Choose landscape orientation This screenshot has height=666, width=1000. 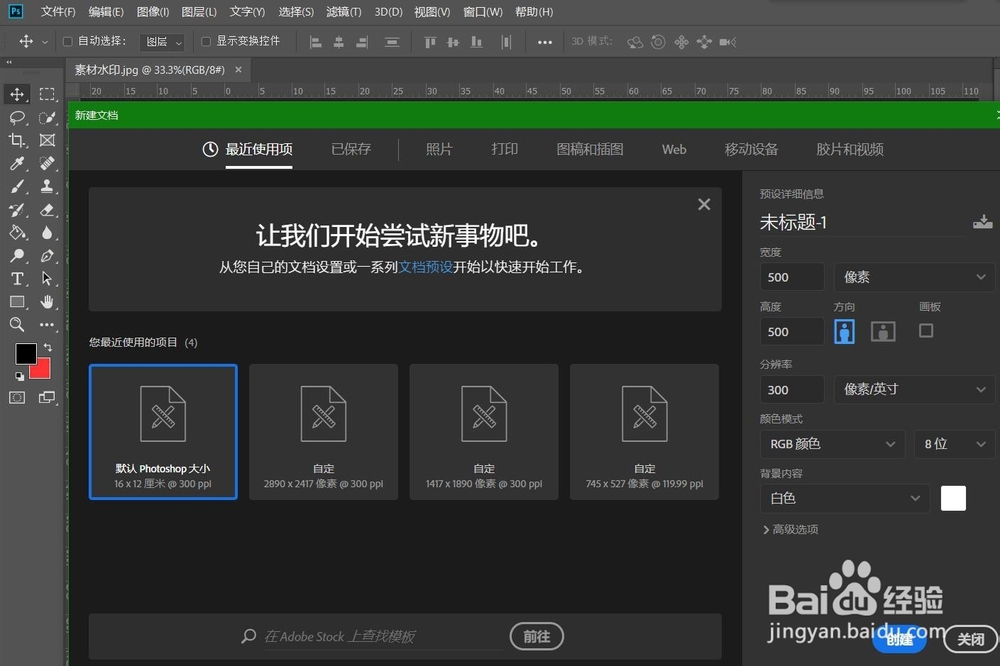[x=883, y=332]
